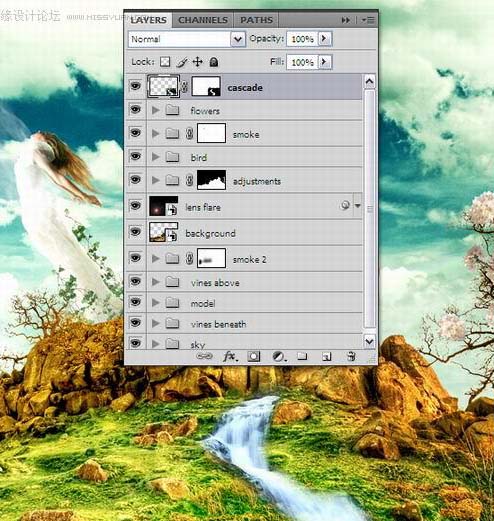This screenshot has width=494, height=521.
Task: Select the bird group folder icon
Action: (172, 157)
